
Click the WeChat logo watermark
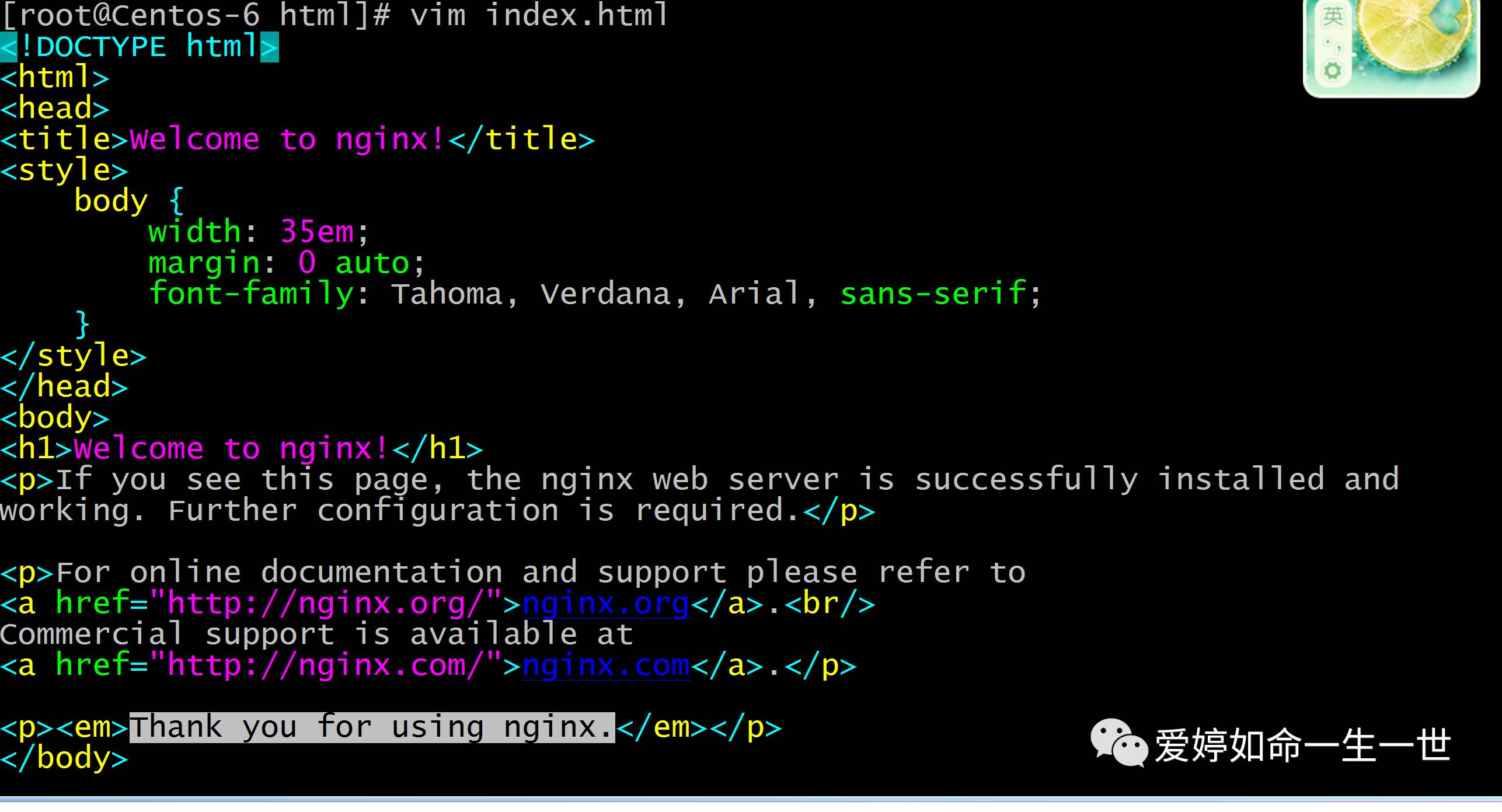click(x=1119, y=743)
